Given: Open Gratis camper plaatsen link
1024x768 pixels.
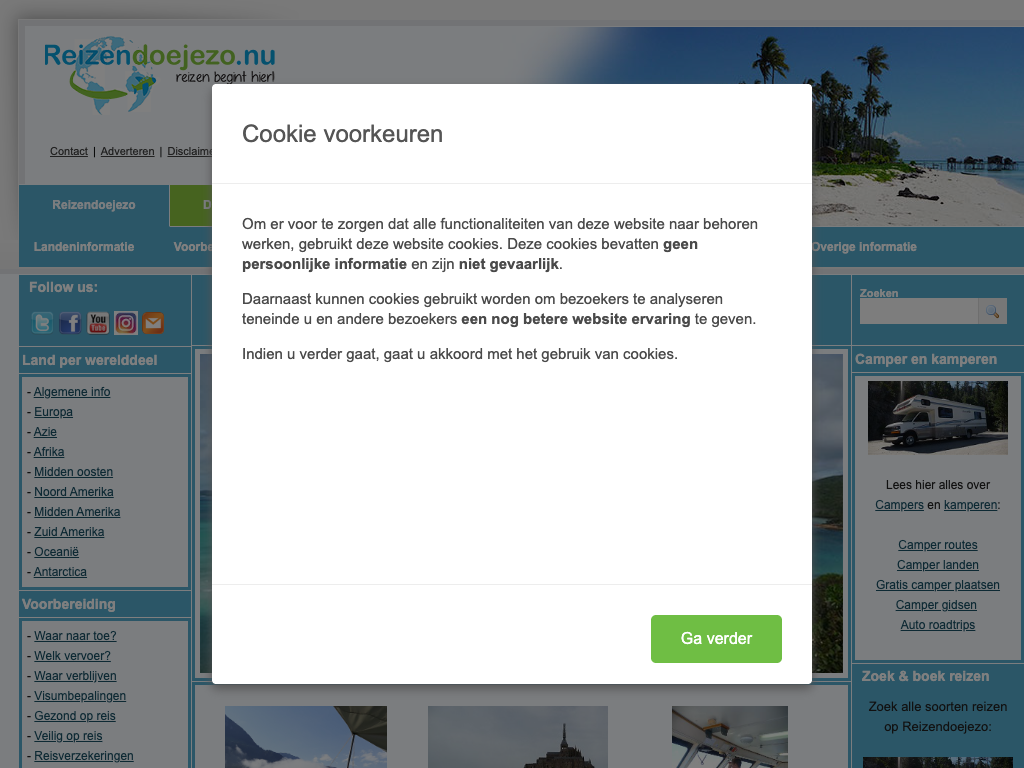Looking at the screenshot, I should tap(938, 585).
